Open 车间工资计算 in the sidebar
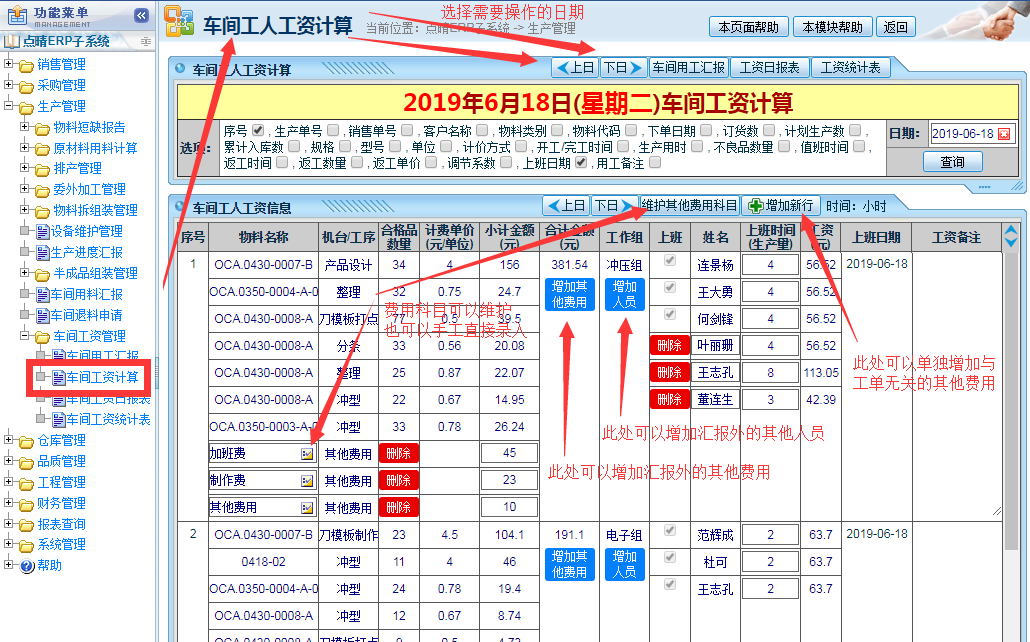 [101, 377]
